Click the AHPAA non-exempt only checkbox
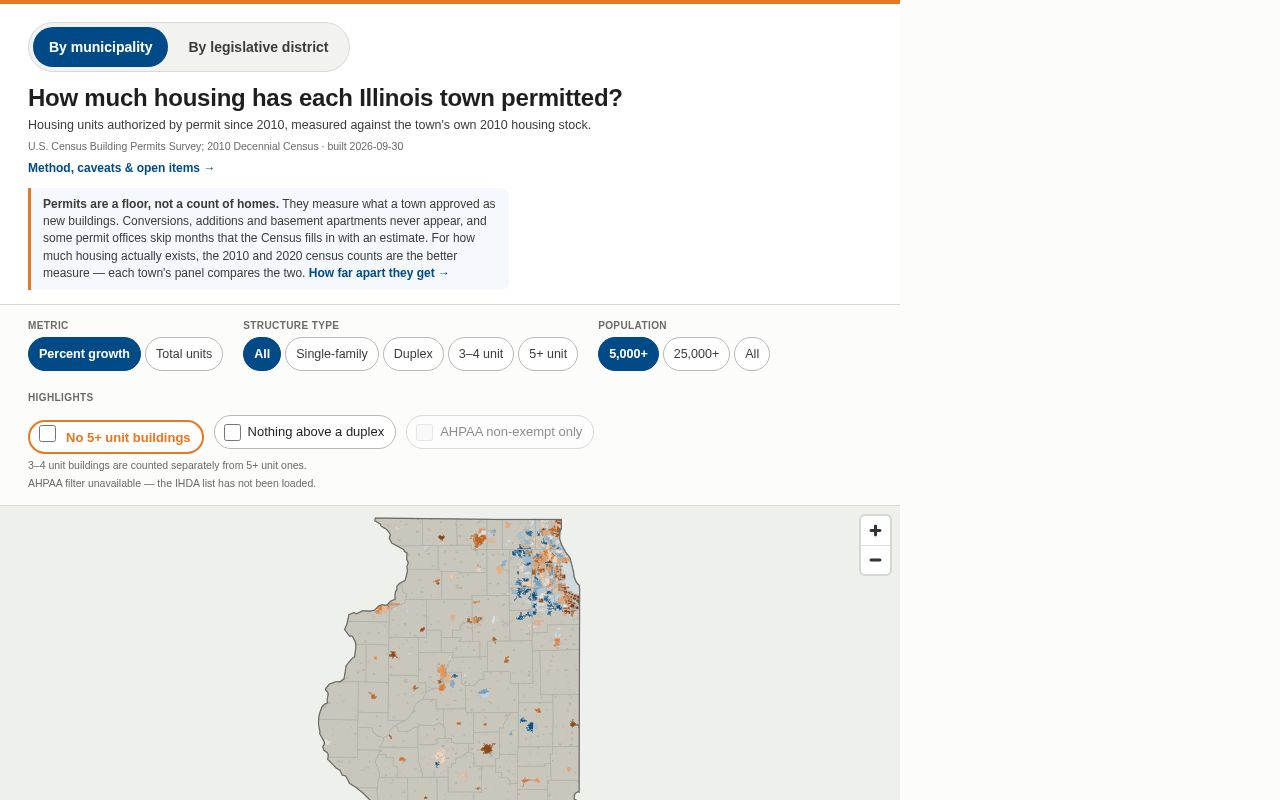The image size is (1280, 800). point(424,432)
